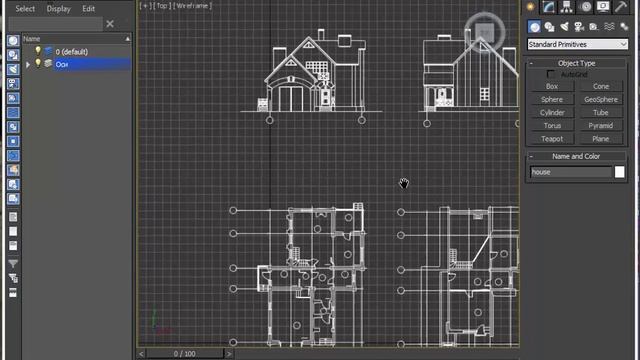Click Invert Display icon in explorer toolbar

[x=13, y=246]
